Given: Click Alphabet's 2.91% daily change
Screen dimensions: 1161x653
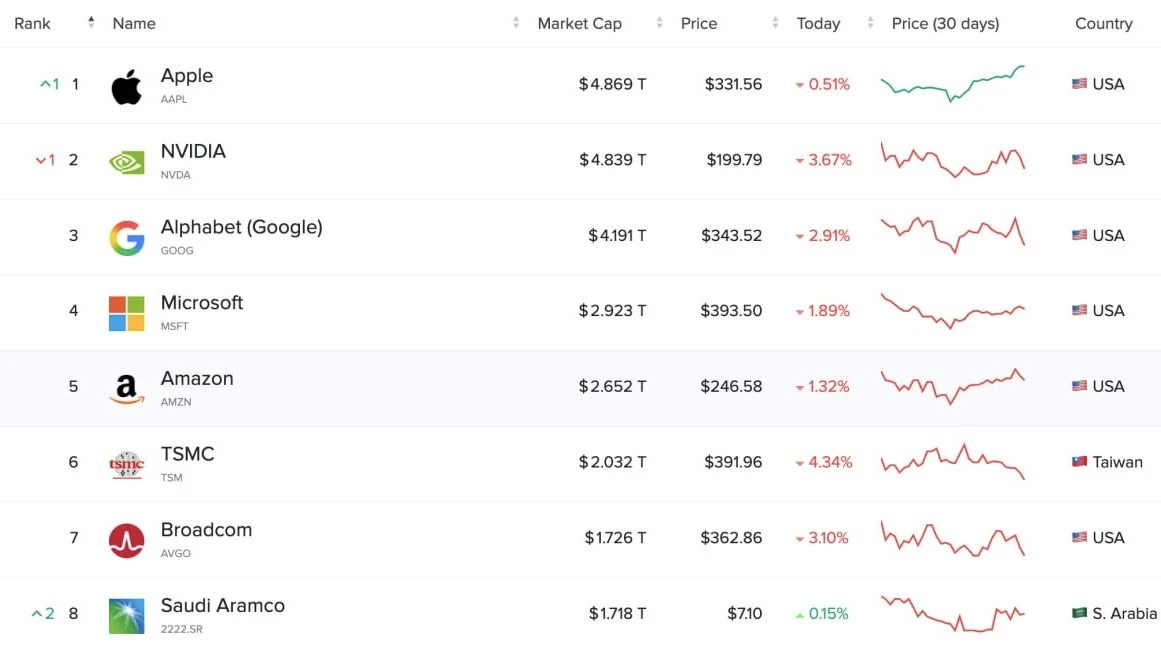Looking at the screenshot, I should pos(829,235).
